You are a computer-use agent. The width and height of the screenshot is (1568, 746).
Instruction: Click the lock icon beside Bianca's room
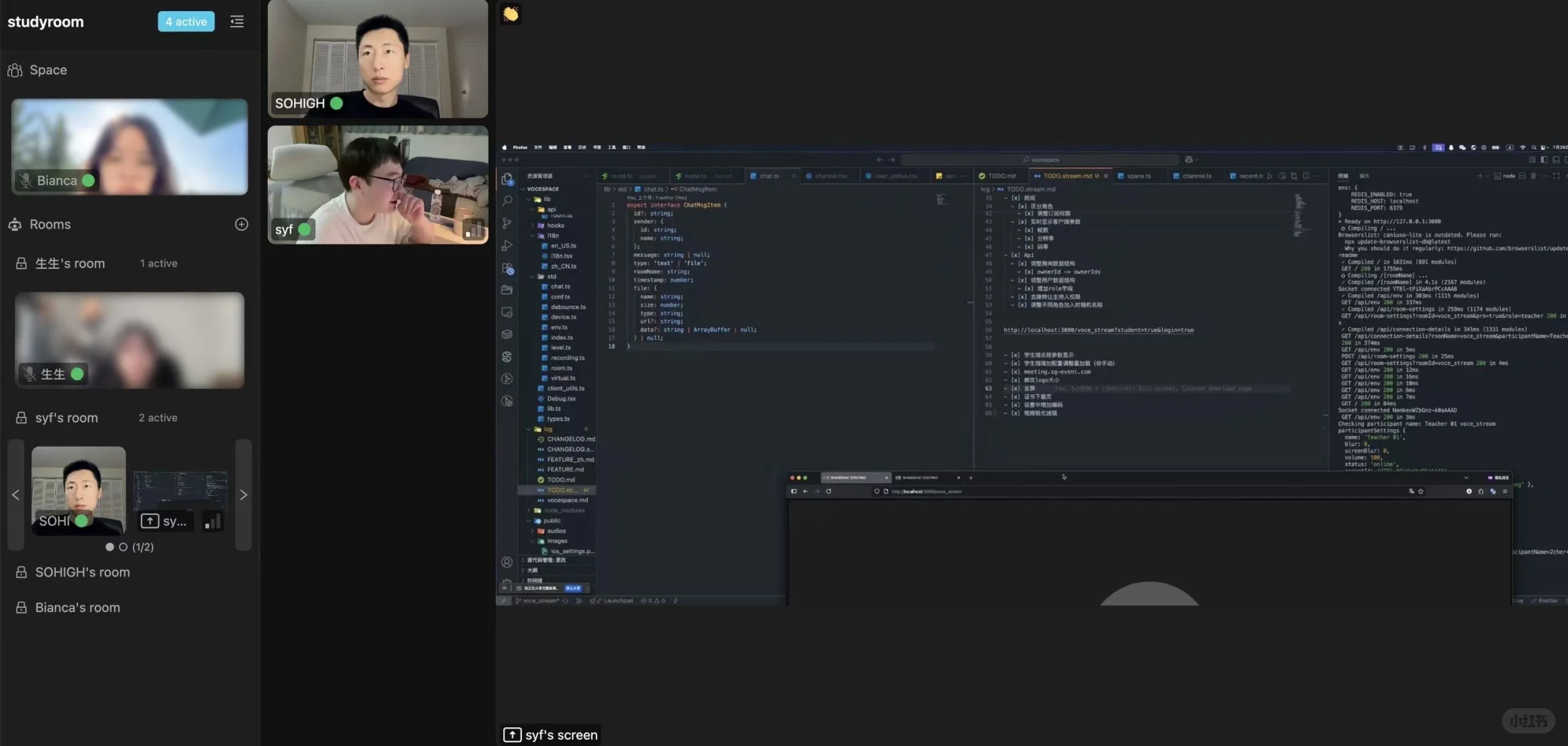(21, 608)
